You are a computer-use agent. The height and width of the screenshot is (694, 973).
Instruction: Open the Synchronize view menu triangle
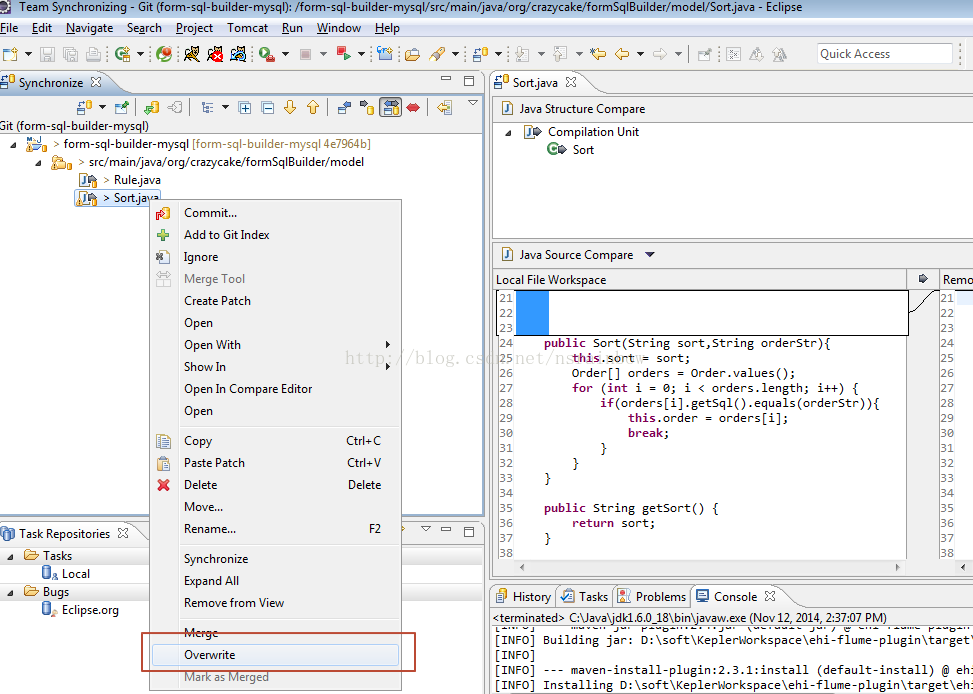point(473,103)
